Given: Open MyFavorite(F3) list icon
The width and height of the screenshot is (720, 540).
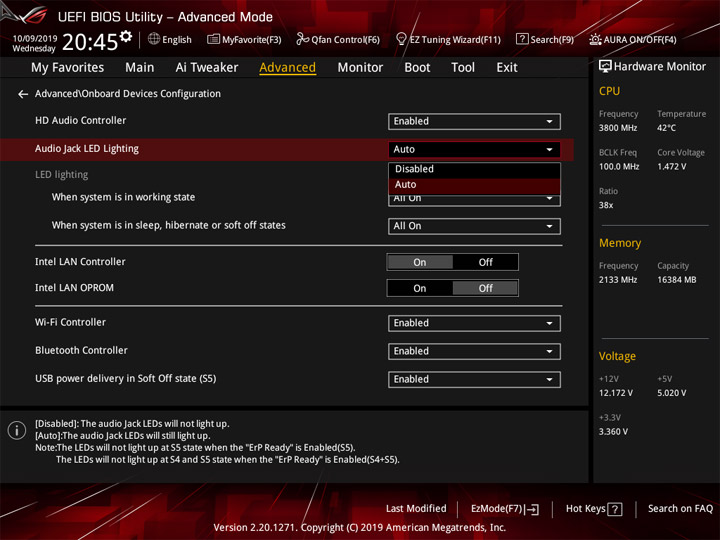Looking at the screenshot, I should point(213,39).
